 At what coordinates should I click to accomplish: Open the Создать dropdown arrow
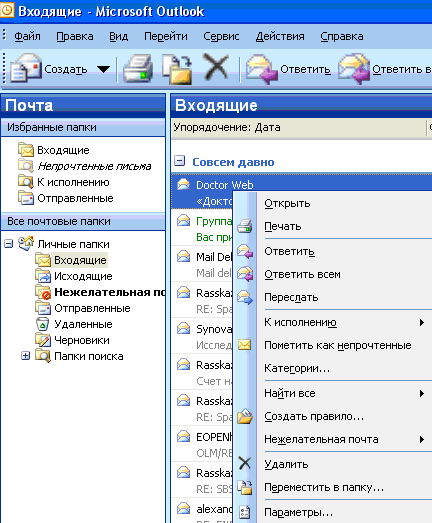(x=103, y=69)
